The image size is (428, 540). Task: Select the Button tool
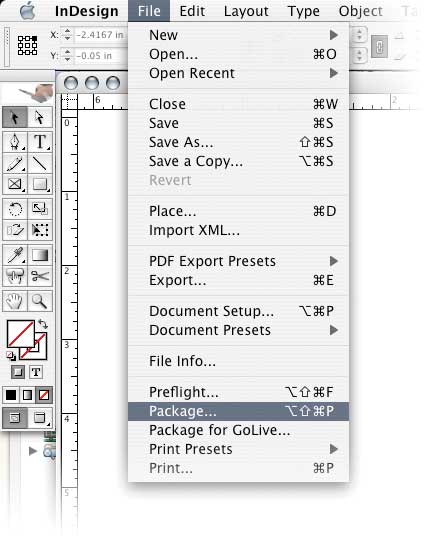click(x=15, y=276)
